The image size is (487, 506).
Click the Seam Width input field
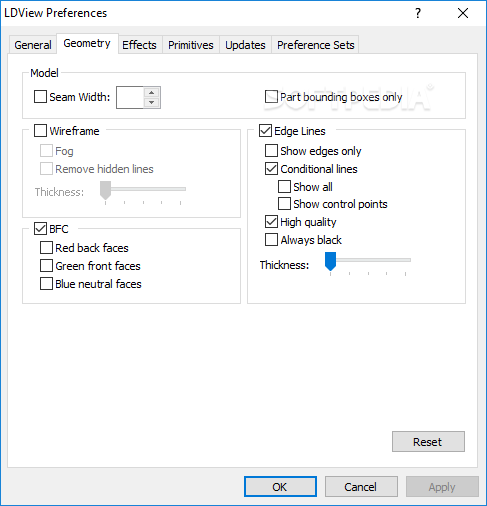(130, 97)
